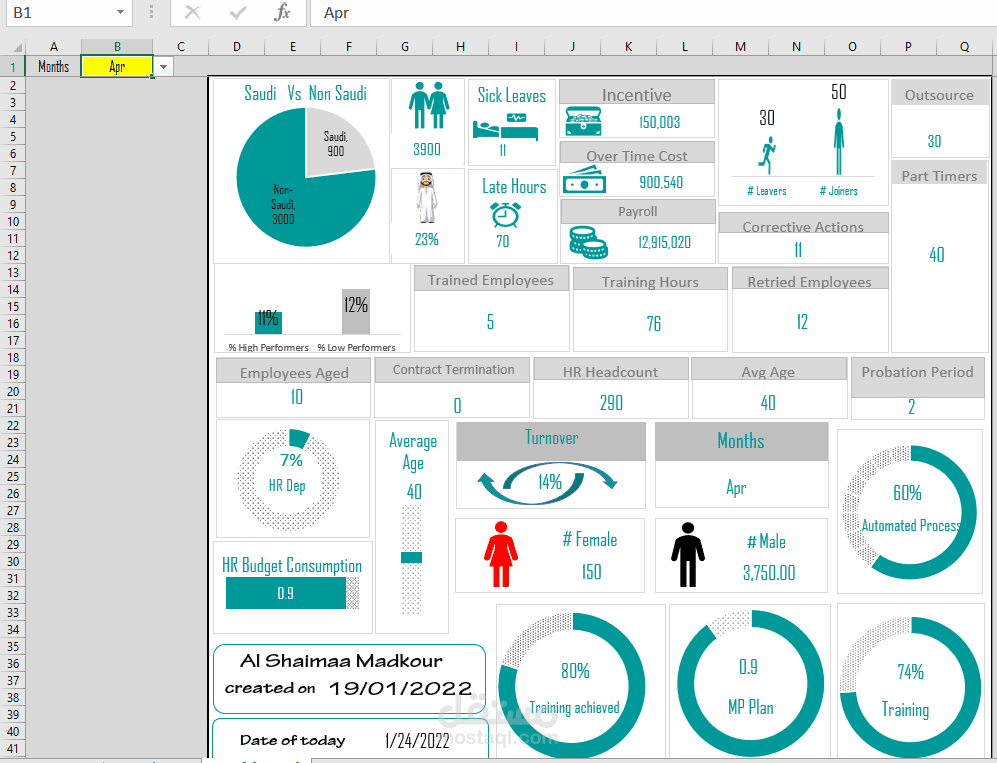Click the Over Time Cost value 900,540
The width and height of the screenshot is (997, 763).
click(661, 182)
